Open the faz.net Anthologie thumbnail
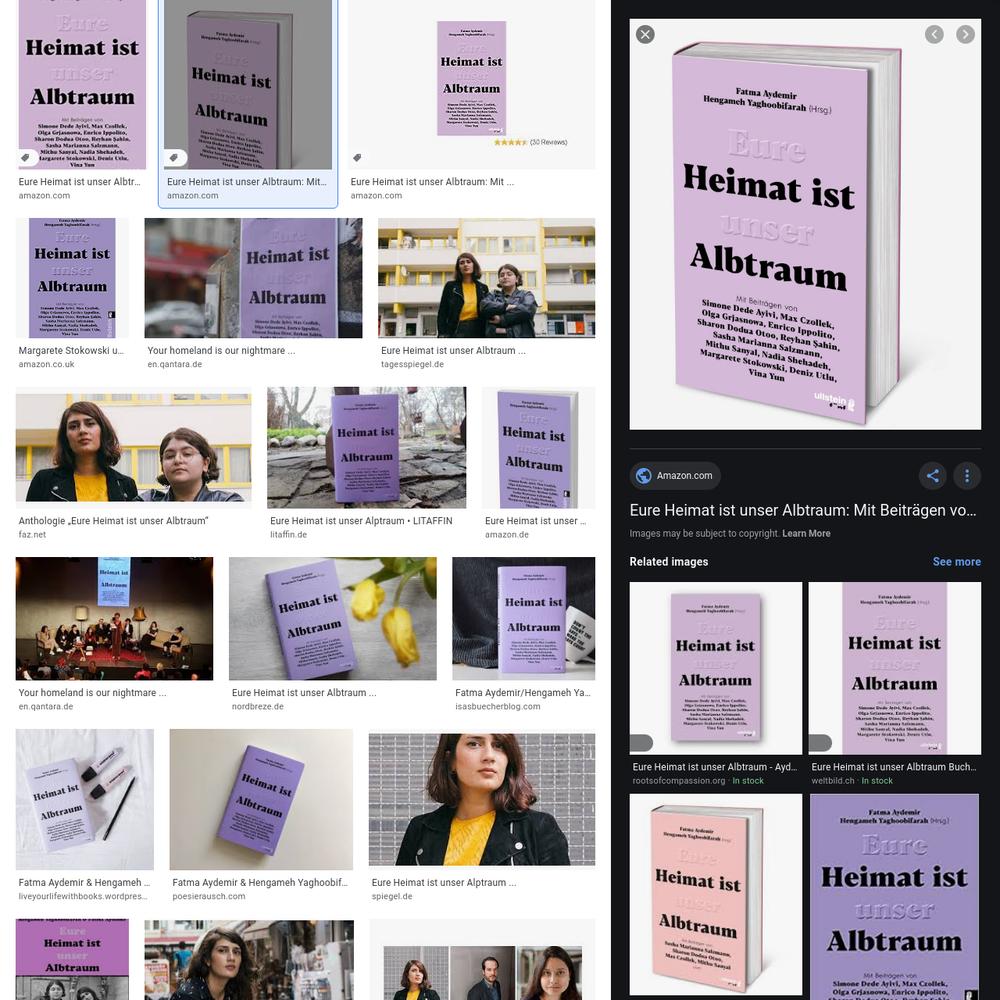Image resolution: width=1000 pixels, height=1000 pixels. pyautogui.click(x=133, y=448)
